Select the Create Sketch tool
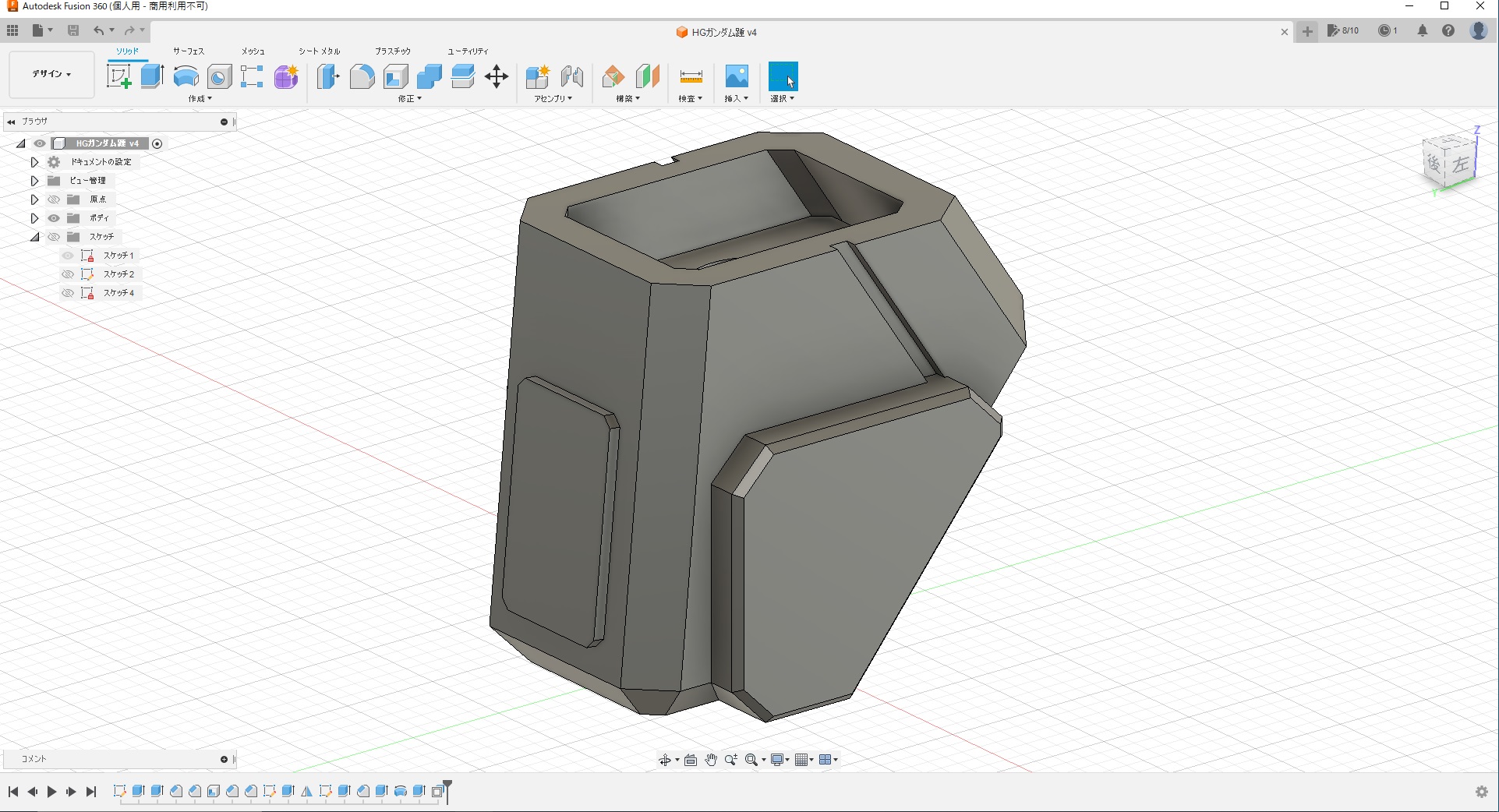This screenshot has height=812, width=1499. point(118,76)
